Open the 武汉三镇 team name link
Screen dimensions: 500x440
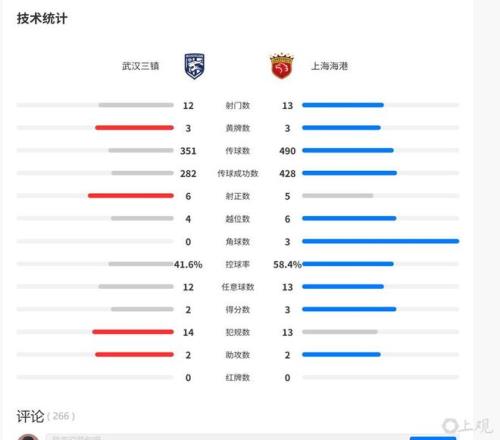point(140,66)
